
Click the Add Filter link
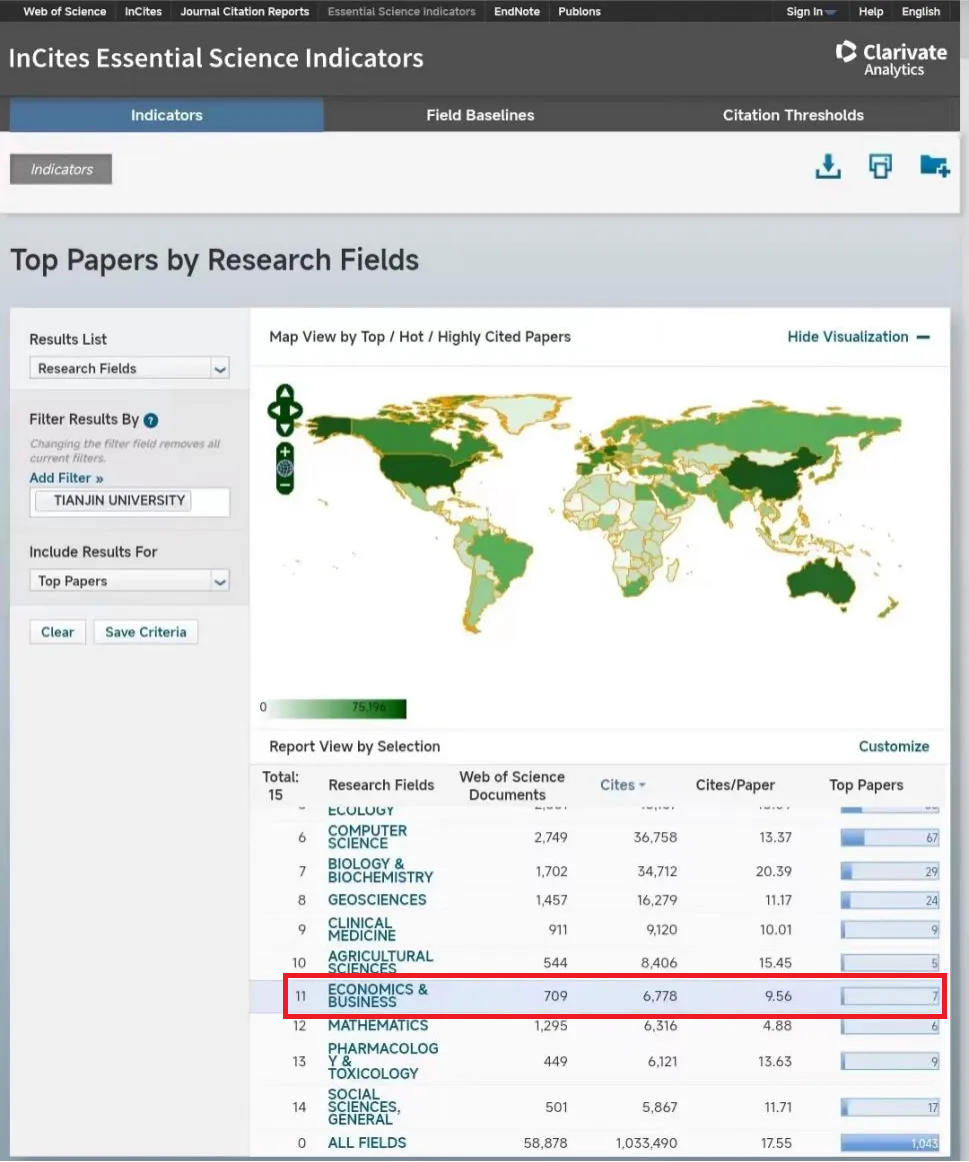[66, 478]
